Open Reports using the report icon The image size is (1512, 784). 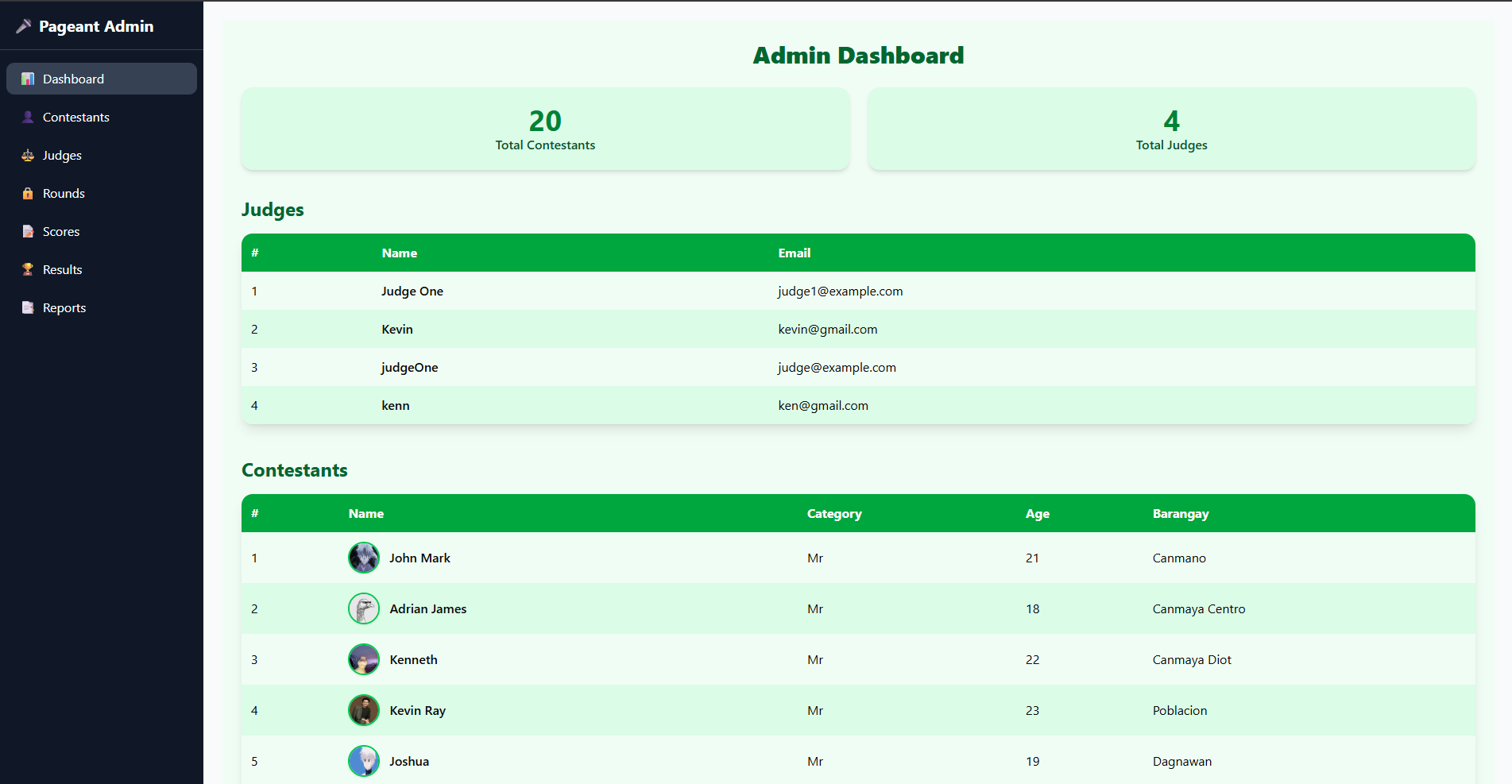pos(28,307)
